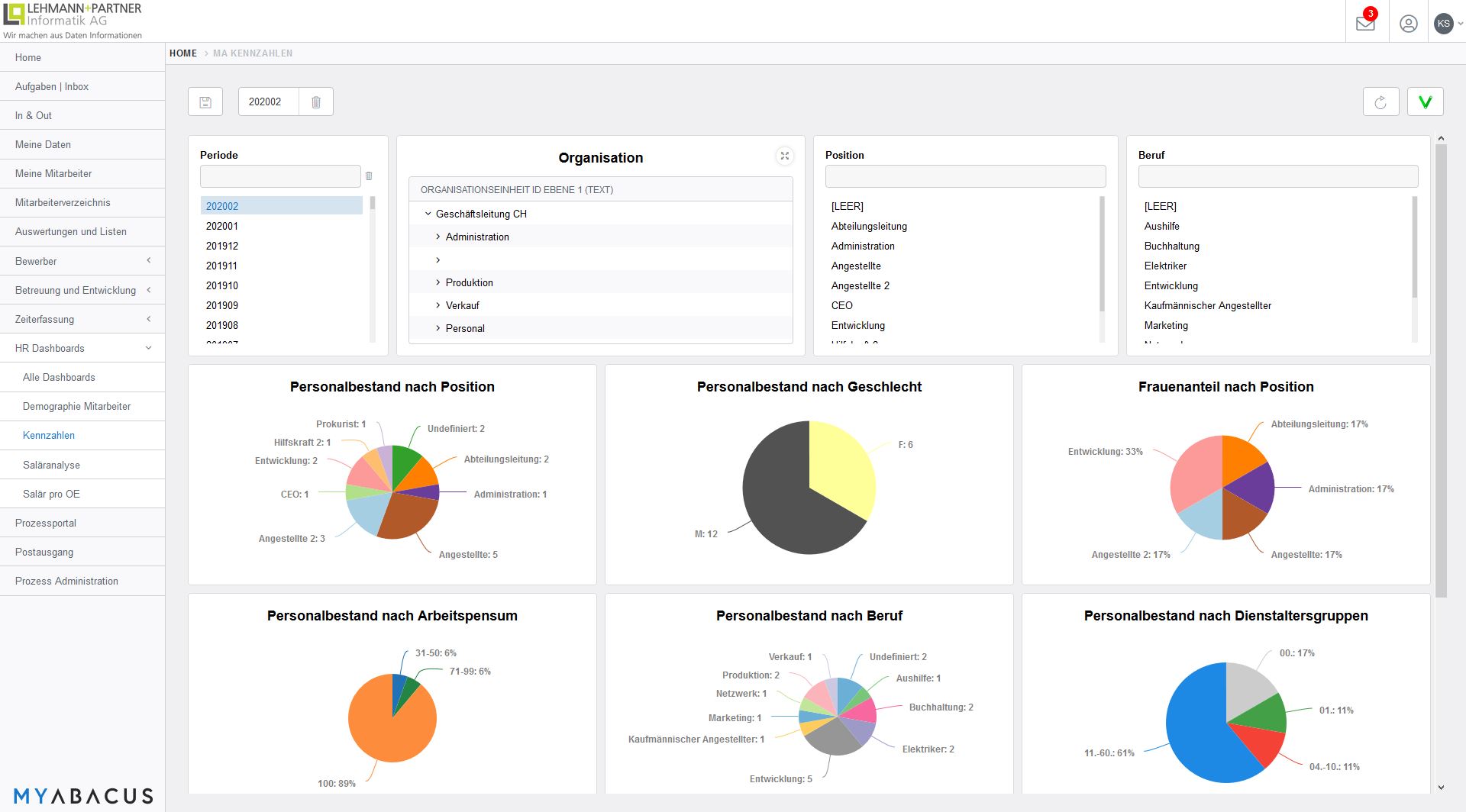The width and height of the screenshot is (1466, 812).
Task: Open the user profile icon
Action: click(1409, 24)
